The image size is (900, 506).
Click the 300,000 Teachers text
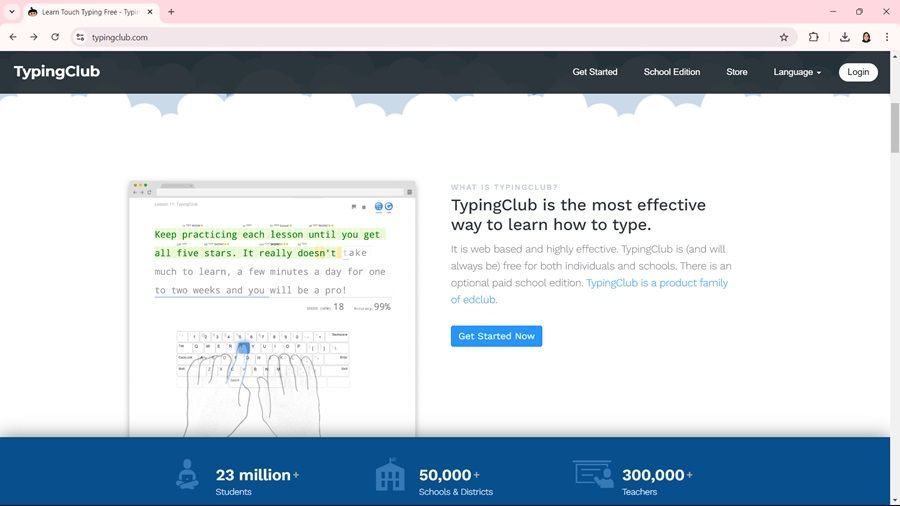tap(657, 481)
